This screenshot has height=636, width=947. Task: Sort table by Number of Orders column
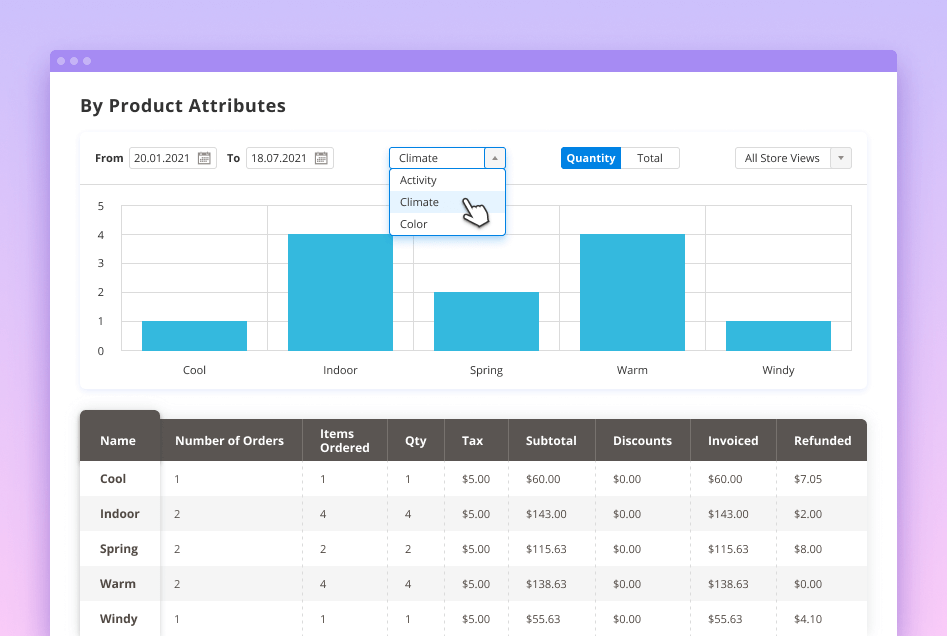click(229, 440)
